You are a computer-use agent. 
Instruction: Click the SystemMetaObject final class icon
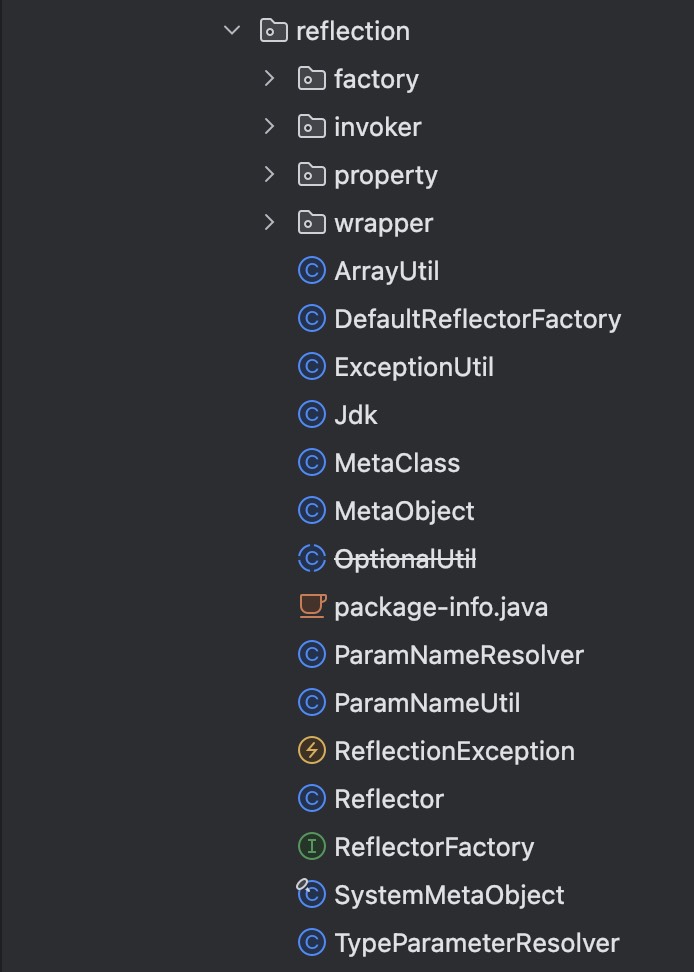(x=312, y=895)
